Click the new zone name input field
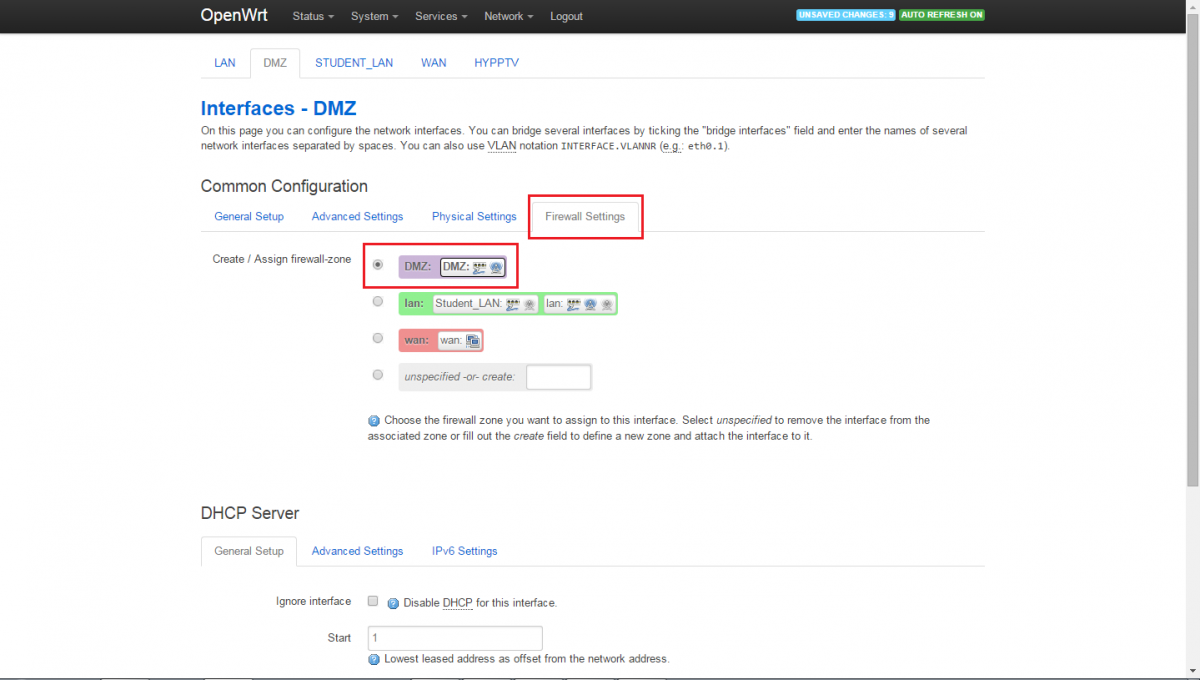The image size is (1200, 680). [558, 377]
